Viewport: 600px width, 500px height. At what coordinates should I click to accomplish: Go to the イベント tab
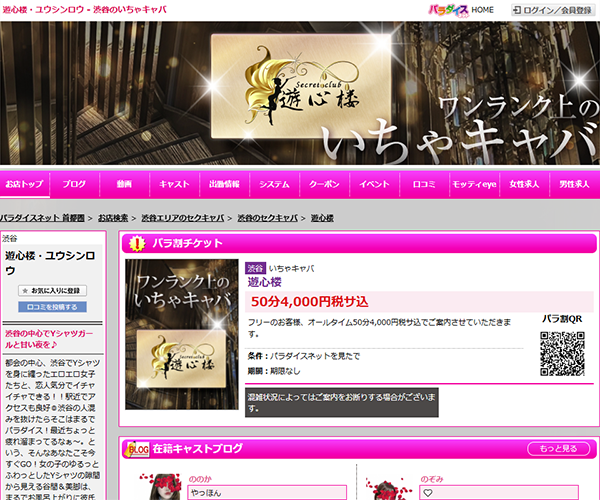tap(374, 184)
